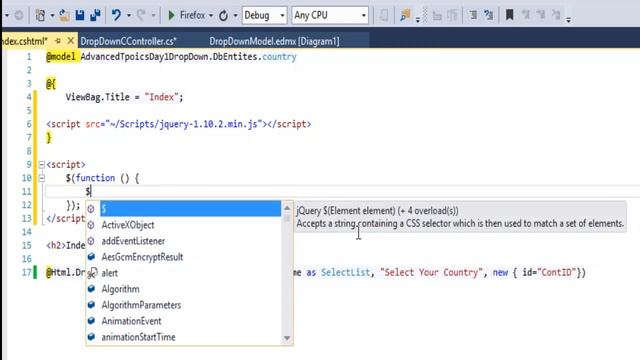
Task: Switch to the Index.cshtml tab
Action: tap(24, 41)
